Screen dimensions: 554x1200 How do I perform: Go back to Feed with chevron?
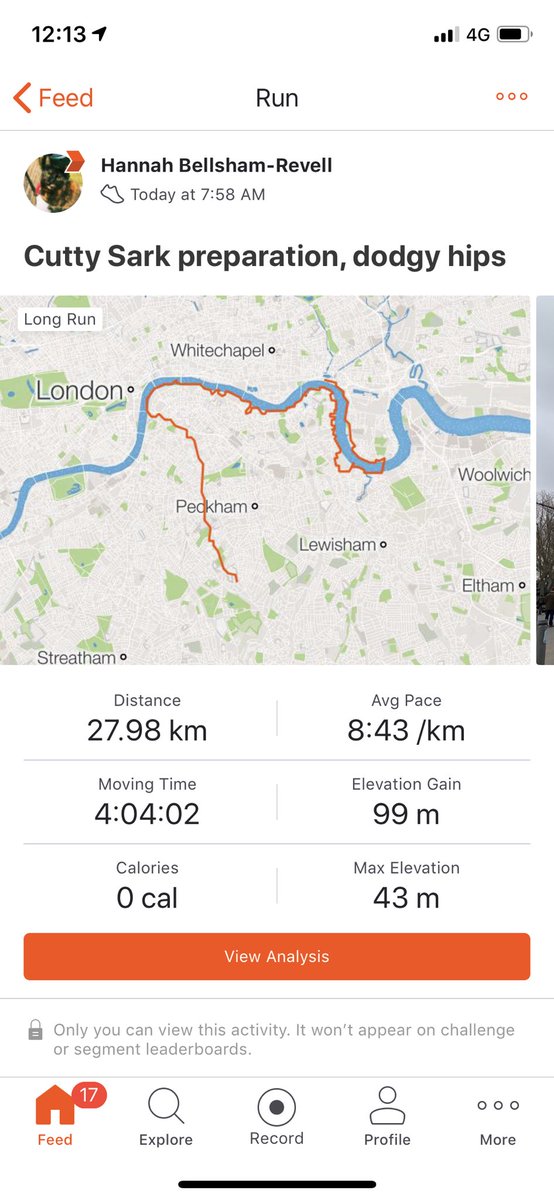[53, 98]
